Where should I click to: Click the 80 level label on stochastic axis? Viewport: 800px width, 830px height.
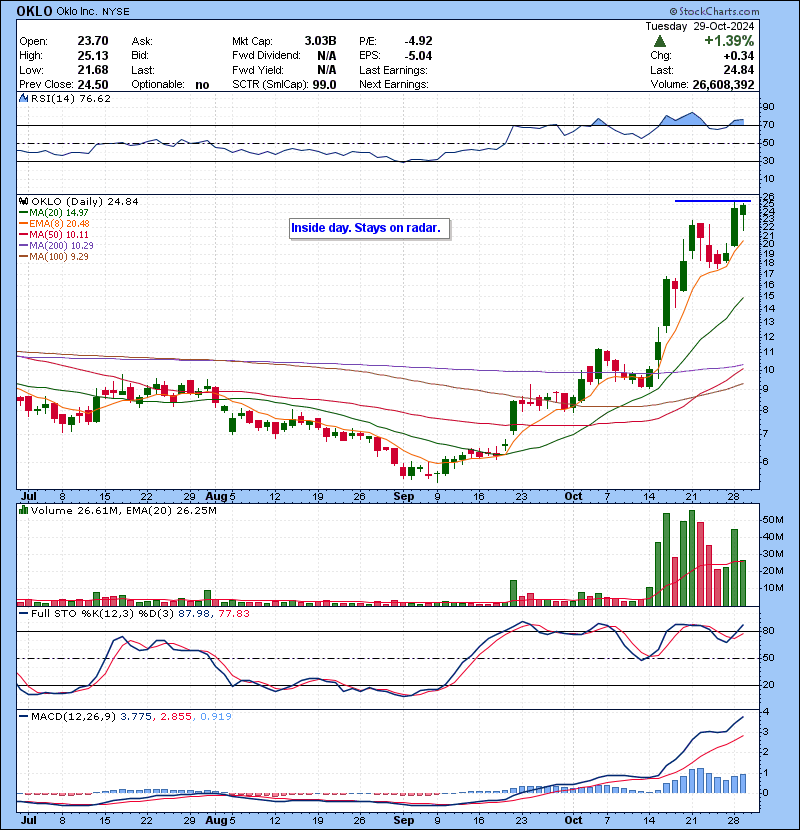[768, 631]
